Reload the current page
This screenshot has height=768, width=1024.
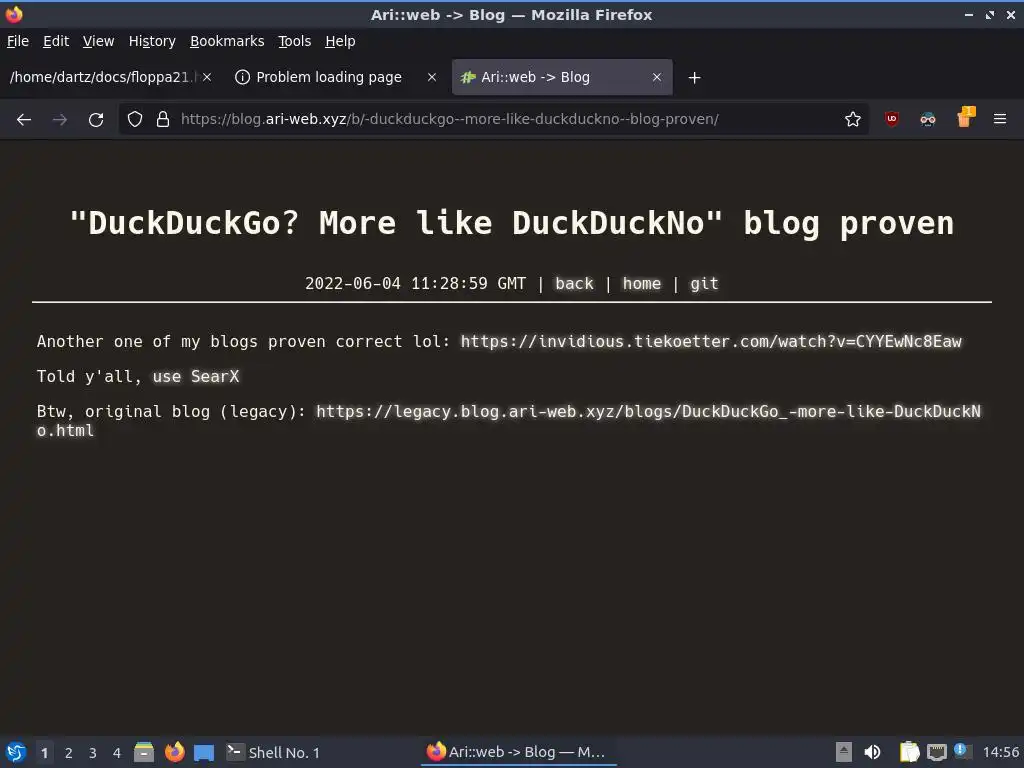[x=96, y=120]
